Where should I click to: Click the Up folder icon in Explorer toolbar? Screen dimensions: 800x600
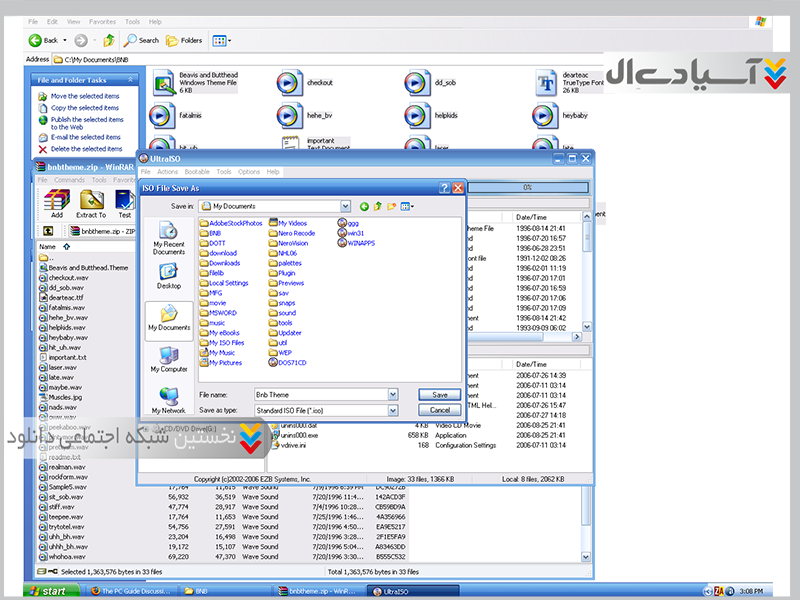click(107, 40)
